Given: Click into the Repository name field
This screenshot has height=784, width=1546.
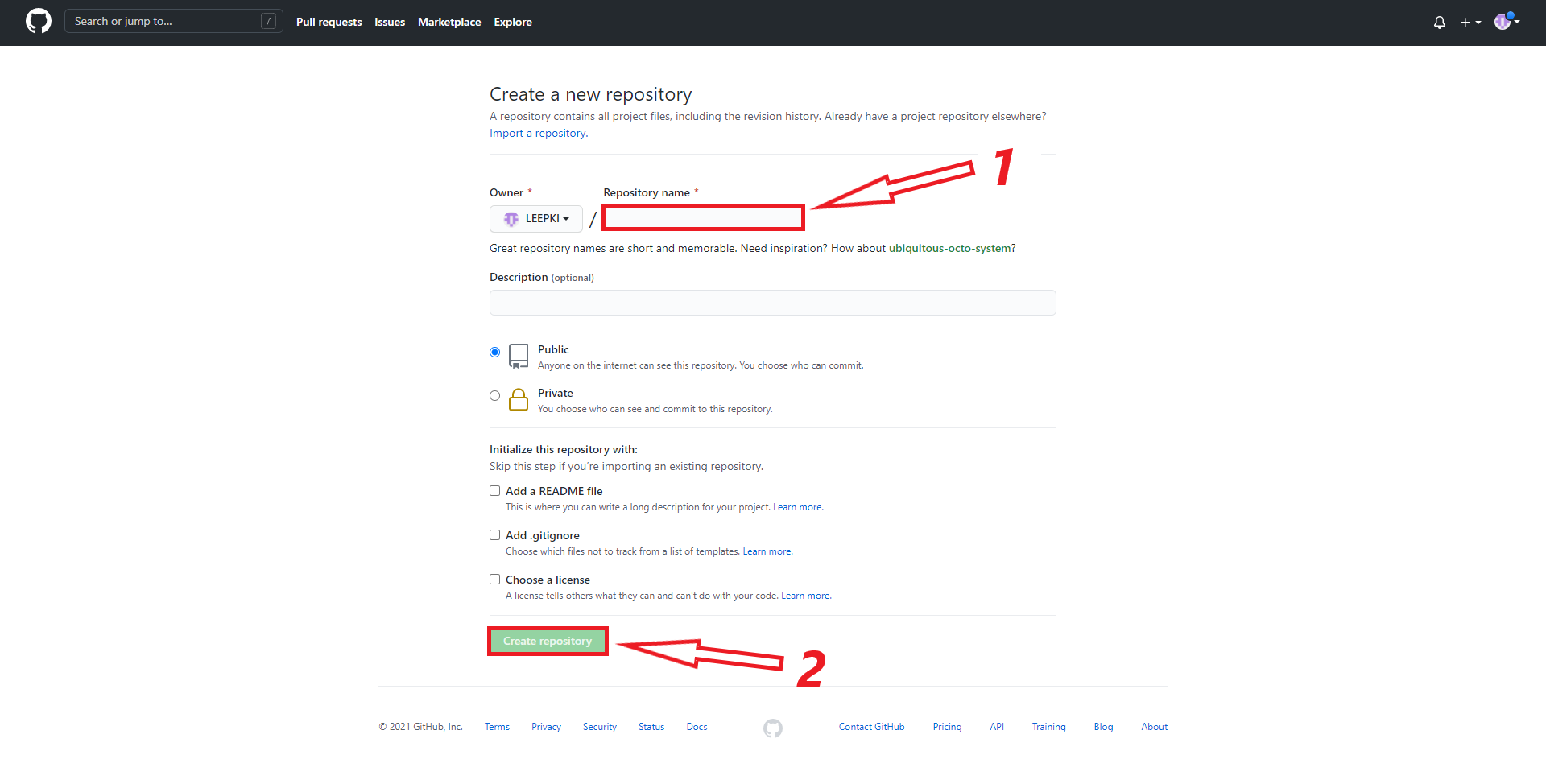Looking at the screenshot, I should (704, 218).
